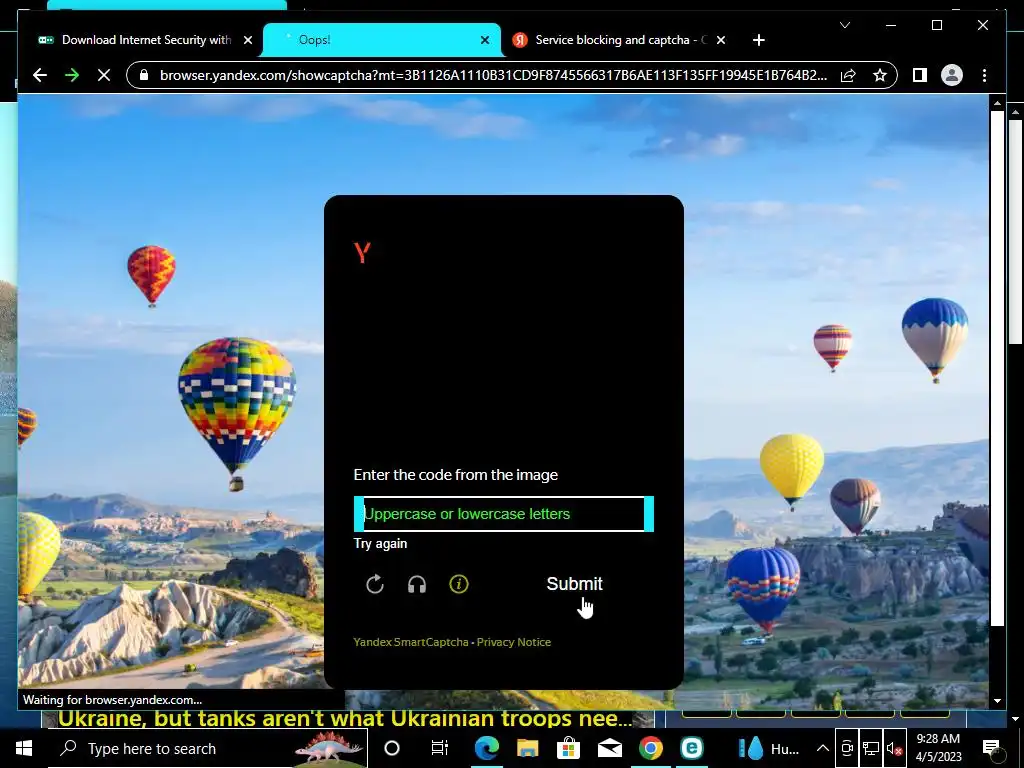Open the captcha info icon
Viewport: 1024px width, 768px height.
(458, 584)
